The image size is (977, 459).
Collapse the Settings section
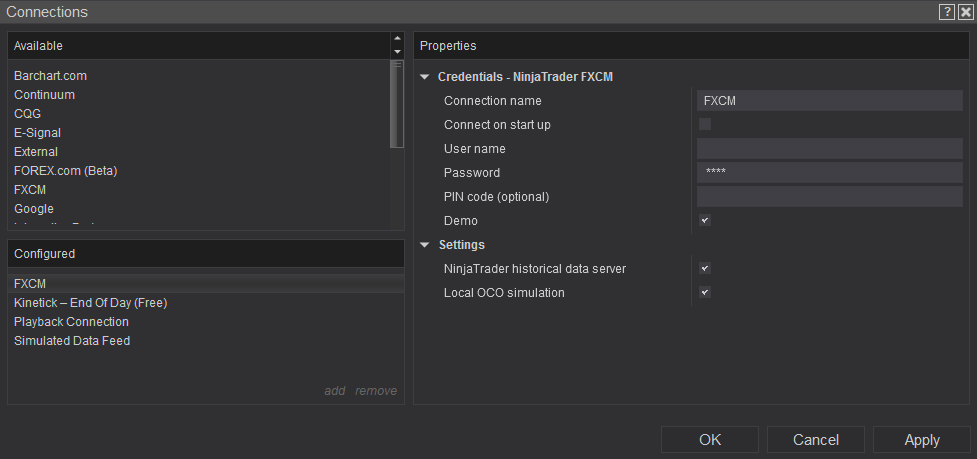point(425,244)
